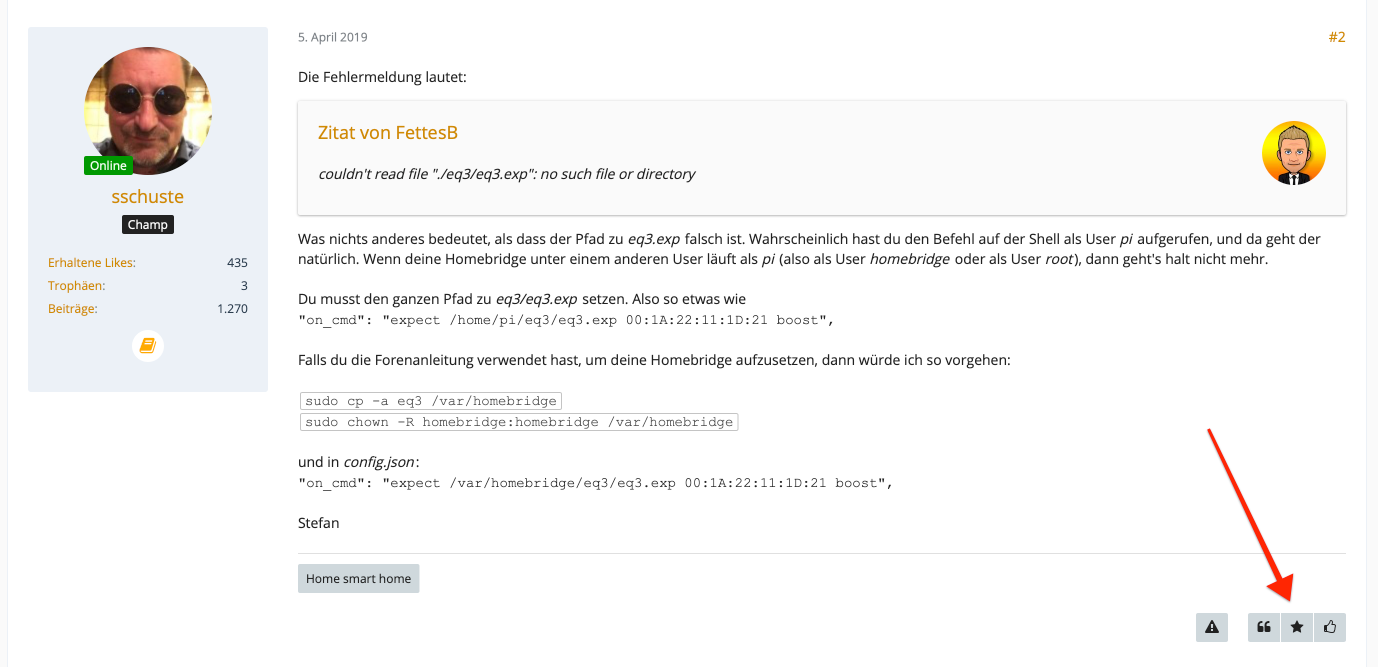Open the 'Beiträge' link in user card

[73, 309]
